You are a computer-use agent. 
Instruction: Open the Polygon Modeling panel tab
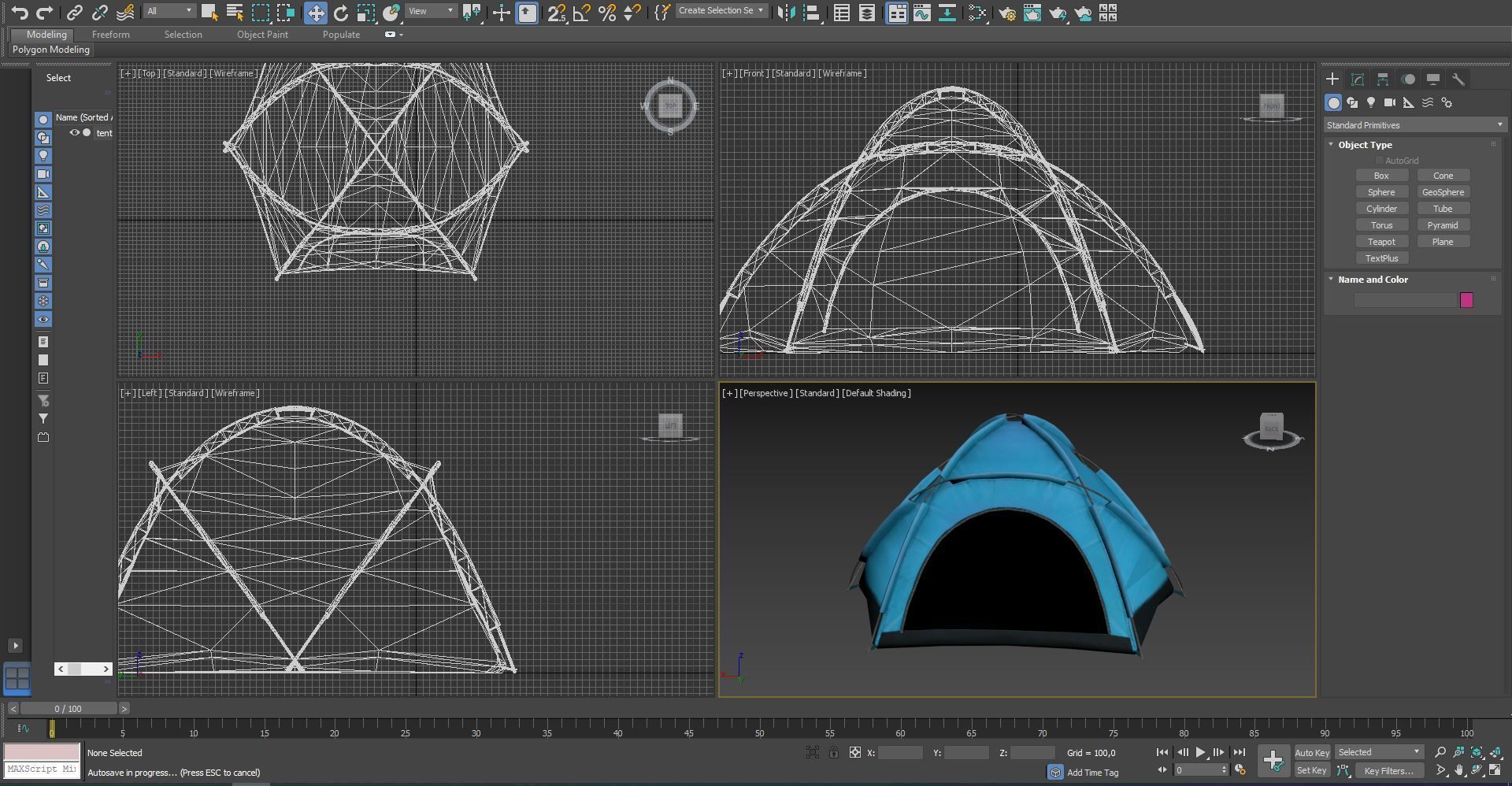tap(51, 50)
